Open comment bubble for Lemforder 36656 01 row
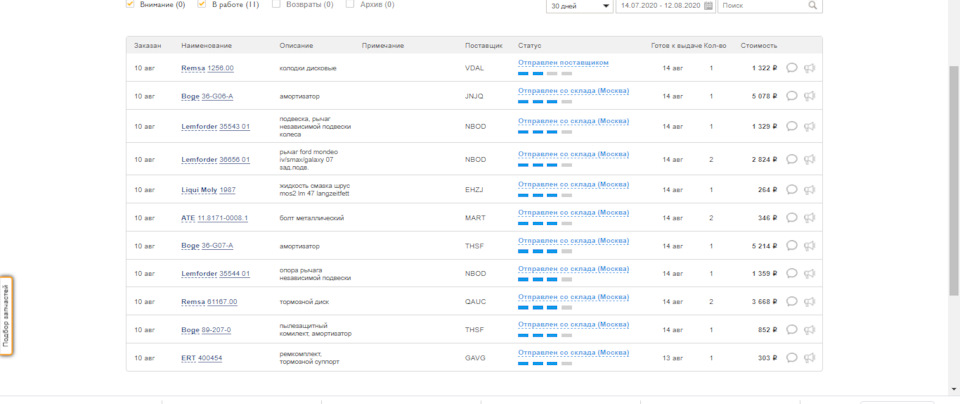960x404 pixels. point(791,159)
